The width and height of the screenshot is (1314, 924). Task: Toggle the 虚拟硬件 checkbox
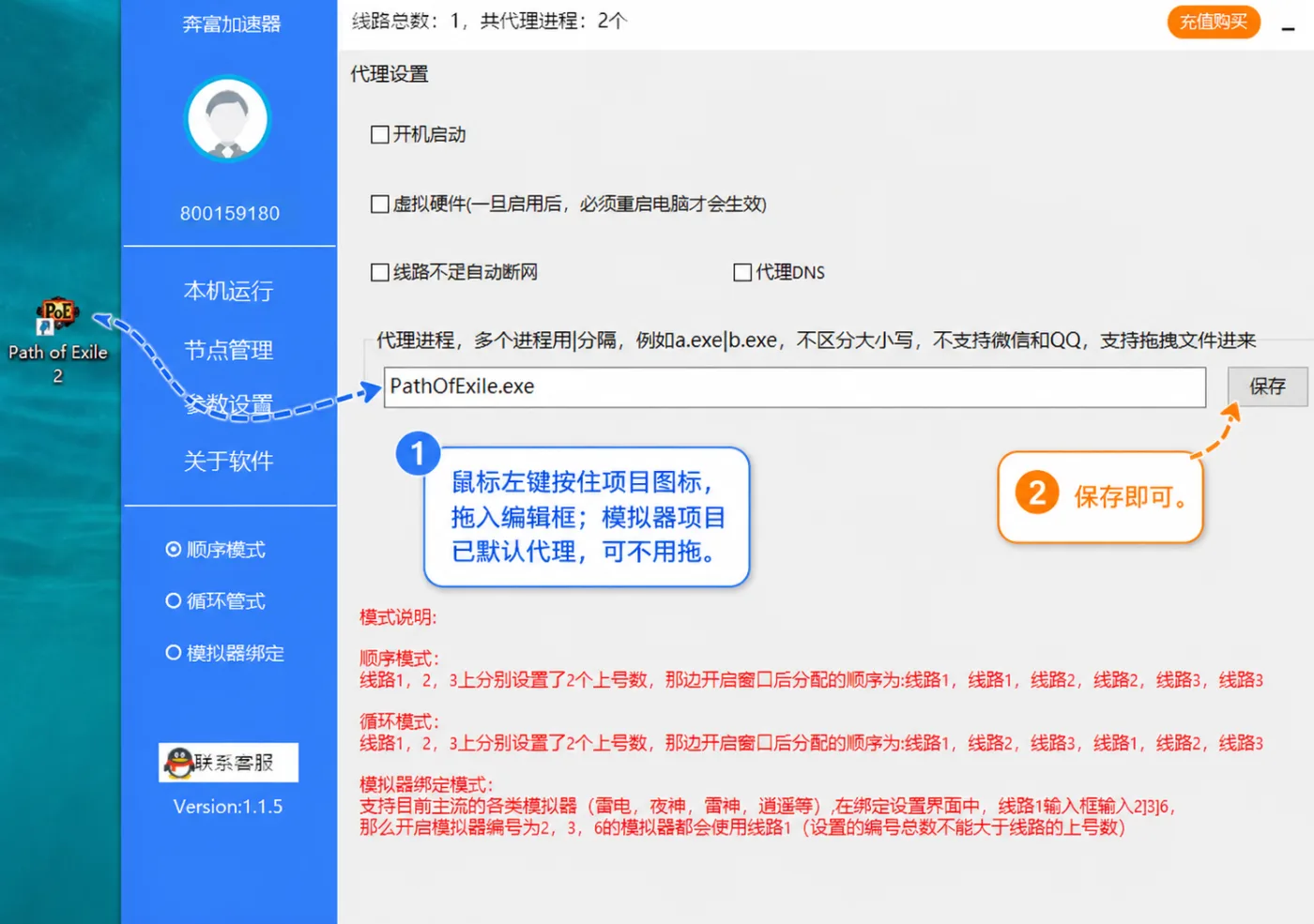380,204
